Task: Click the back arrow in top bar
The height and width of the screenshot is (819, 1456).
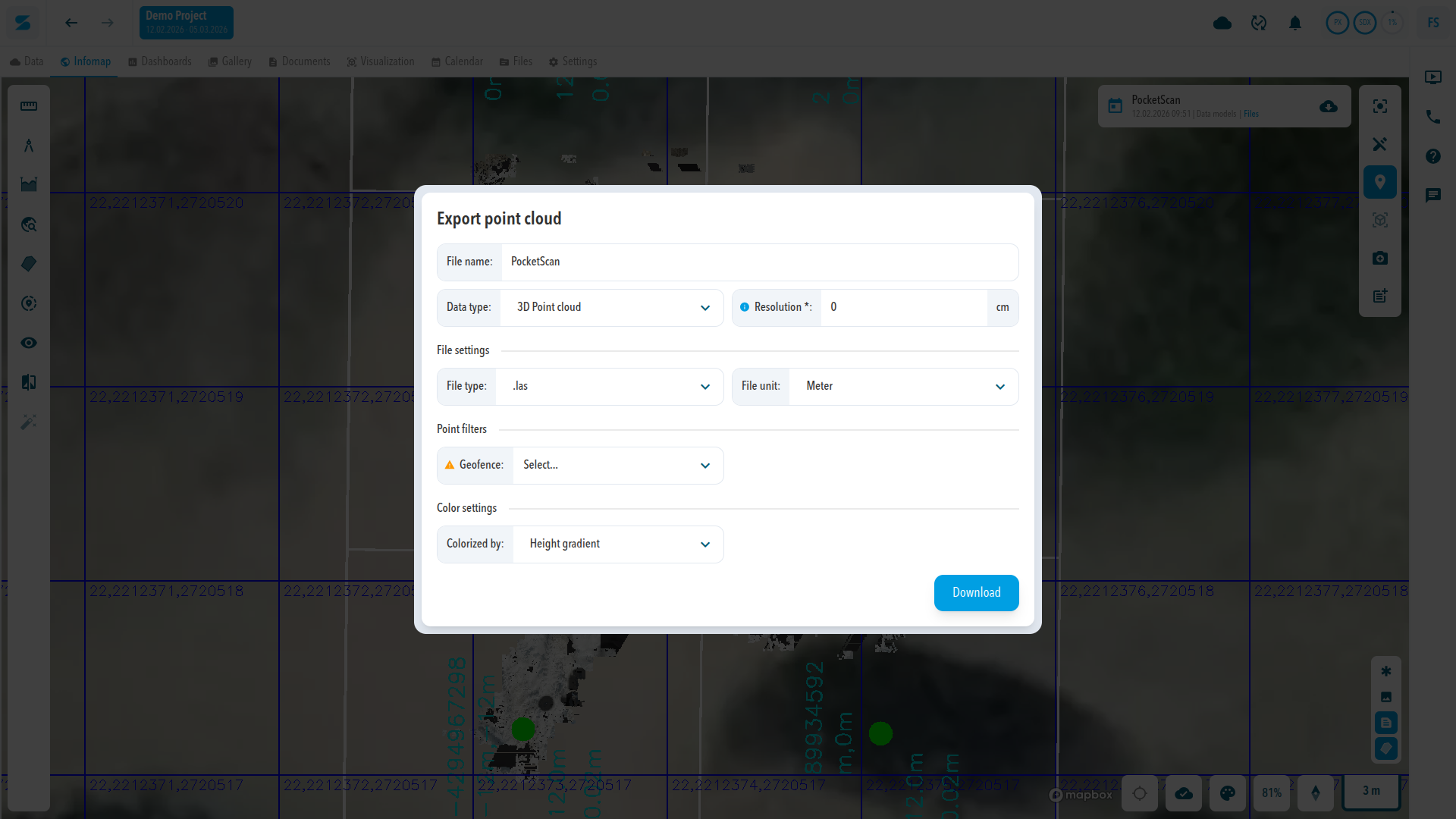Action: pyautogui.click(x=71, y=23)
